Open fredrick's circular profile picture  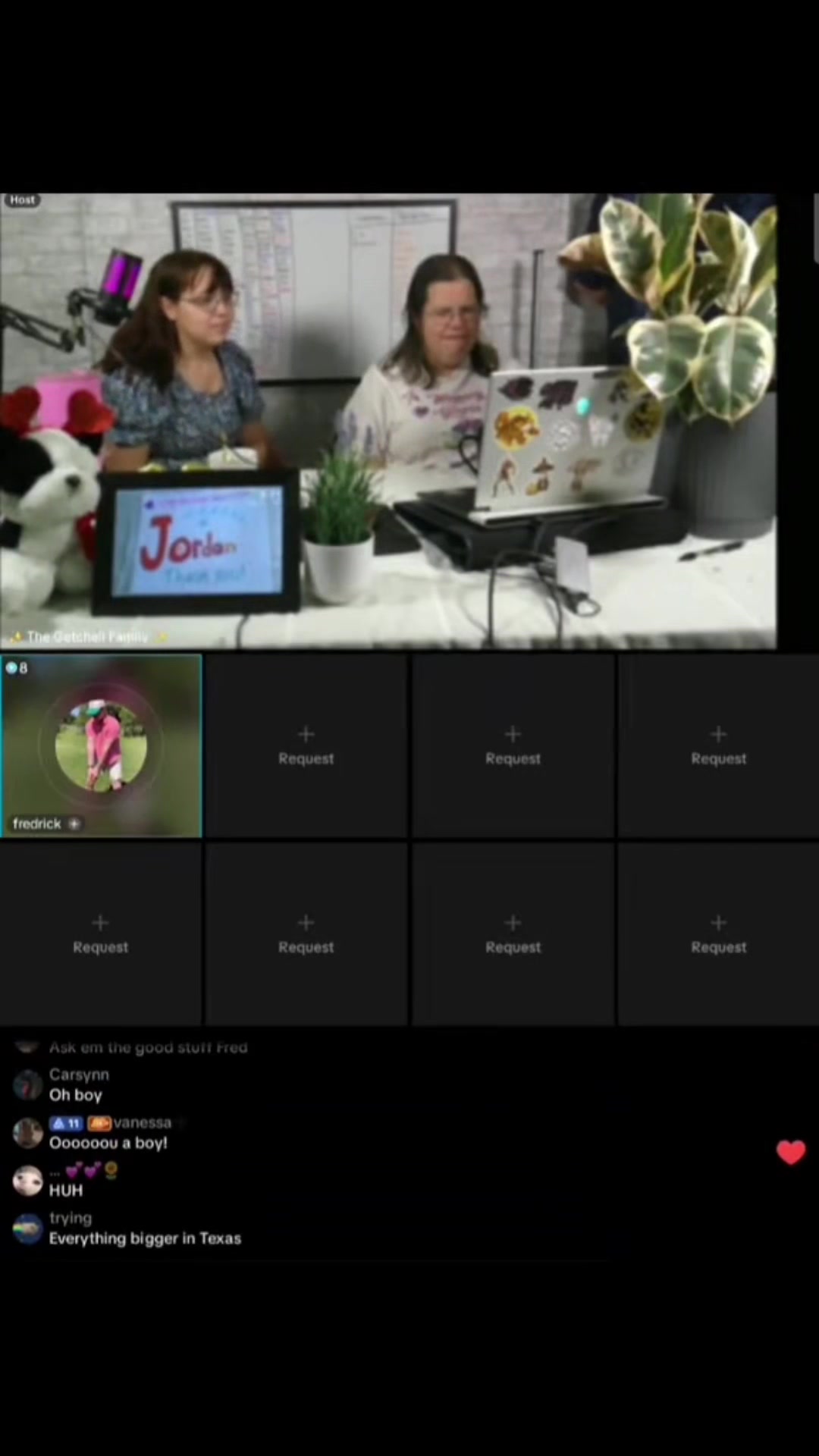point(101,745)
